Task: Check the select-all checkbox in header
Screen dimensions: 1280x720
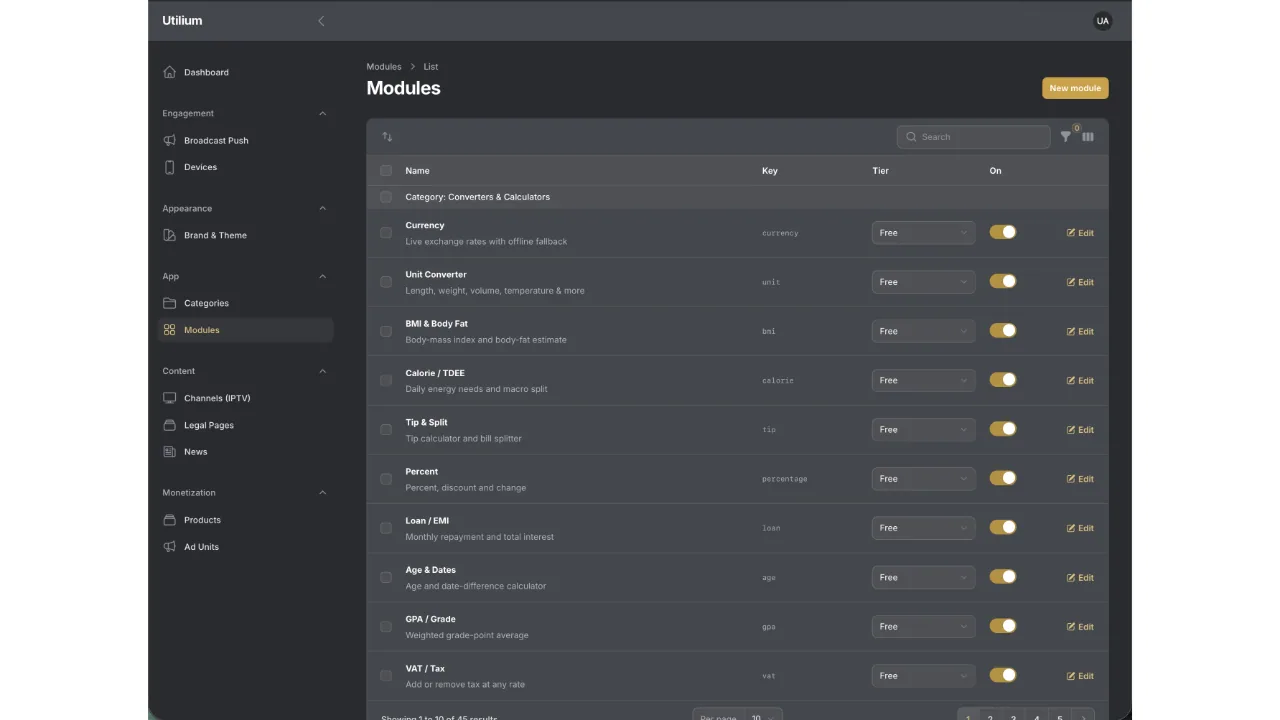Action: pyautogui.click(x=386, y=170)
